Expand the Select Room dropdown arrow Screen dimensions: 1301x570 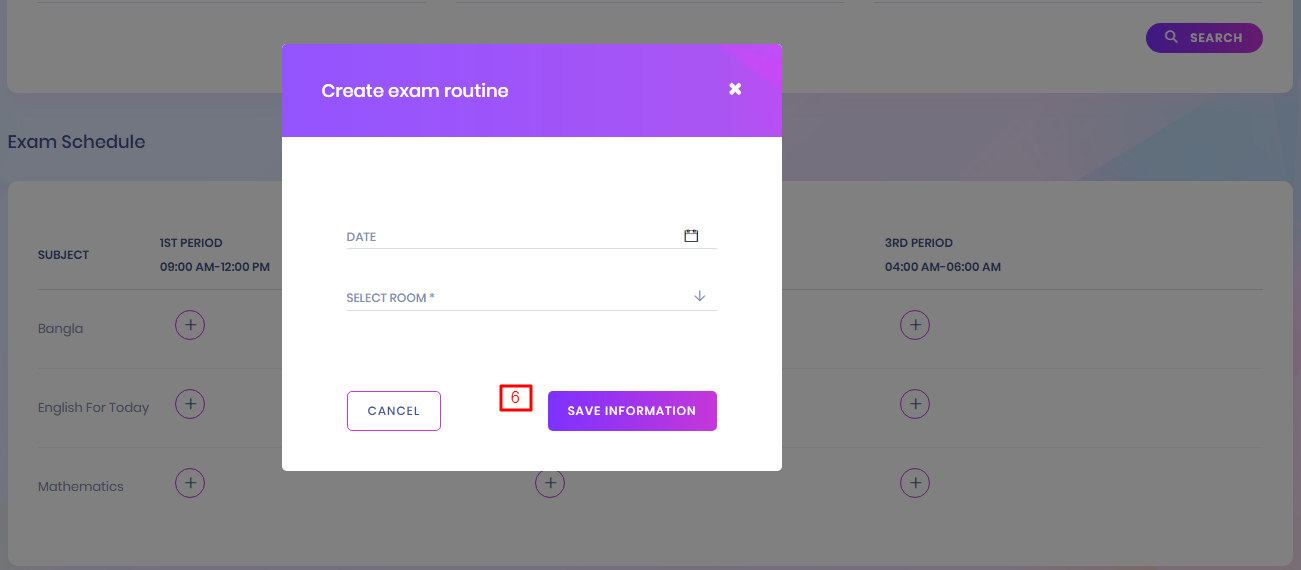[700, 296]
